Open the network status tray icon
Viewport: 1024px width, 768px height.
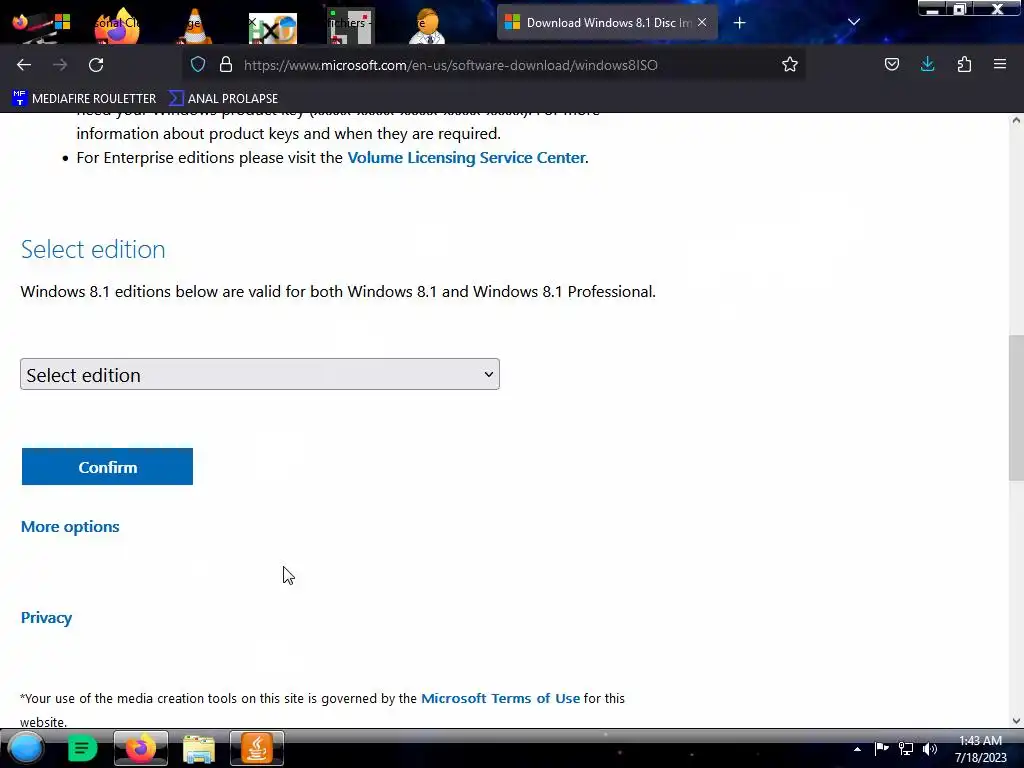point(906,748)
